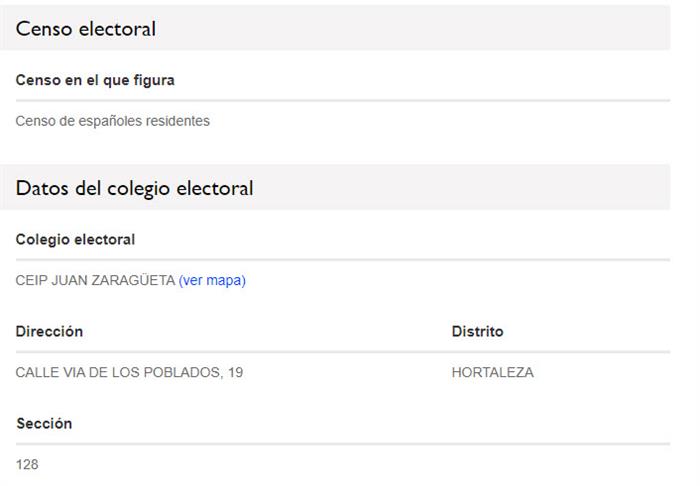Click the "Colegio electoral" field label
Image resolution: width=700 pixels, height=486 pixels.
[76, 240]
